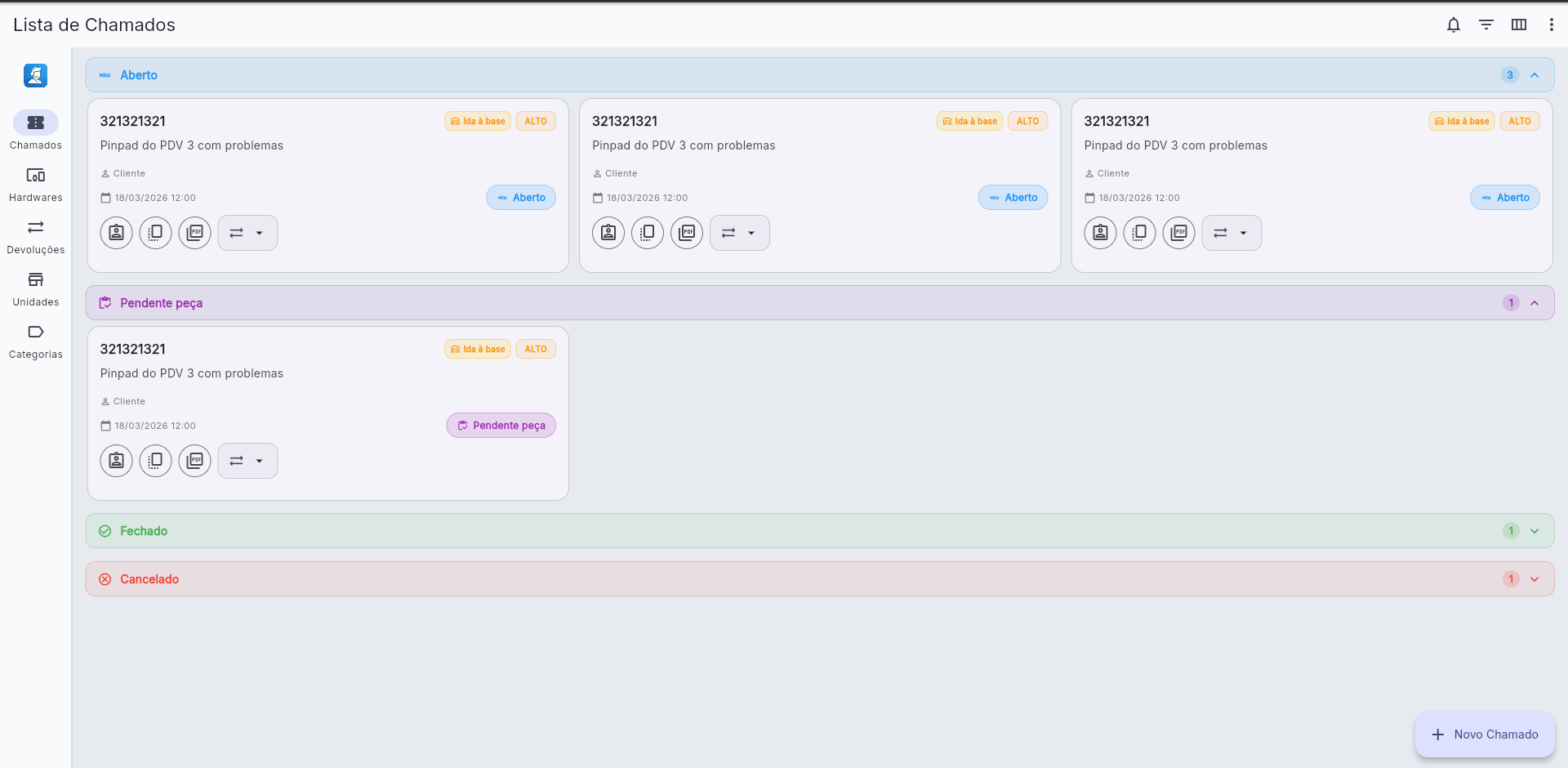Open status change dropdown on Pendente peça card
Screen dimensions: 1568x768
(247, 461)
